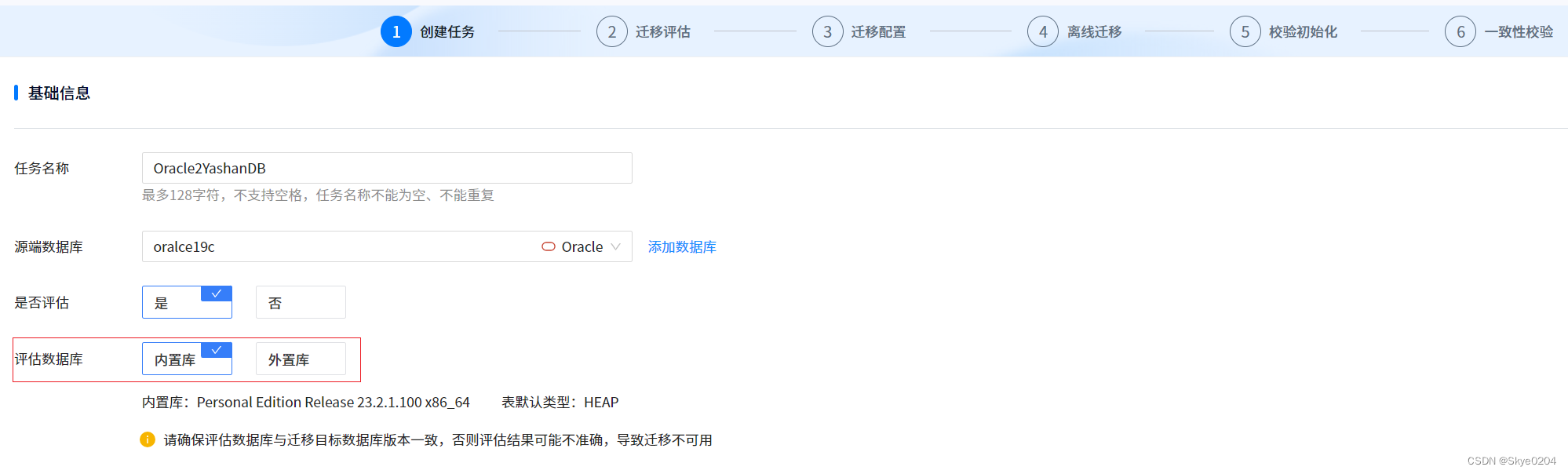Screen dimensions: 1568x474
Task: Click the 表默认类型：HEAP text
Action: pos(560,403)
